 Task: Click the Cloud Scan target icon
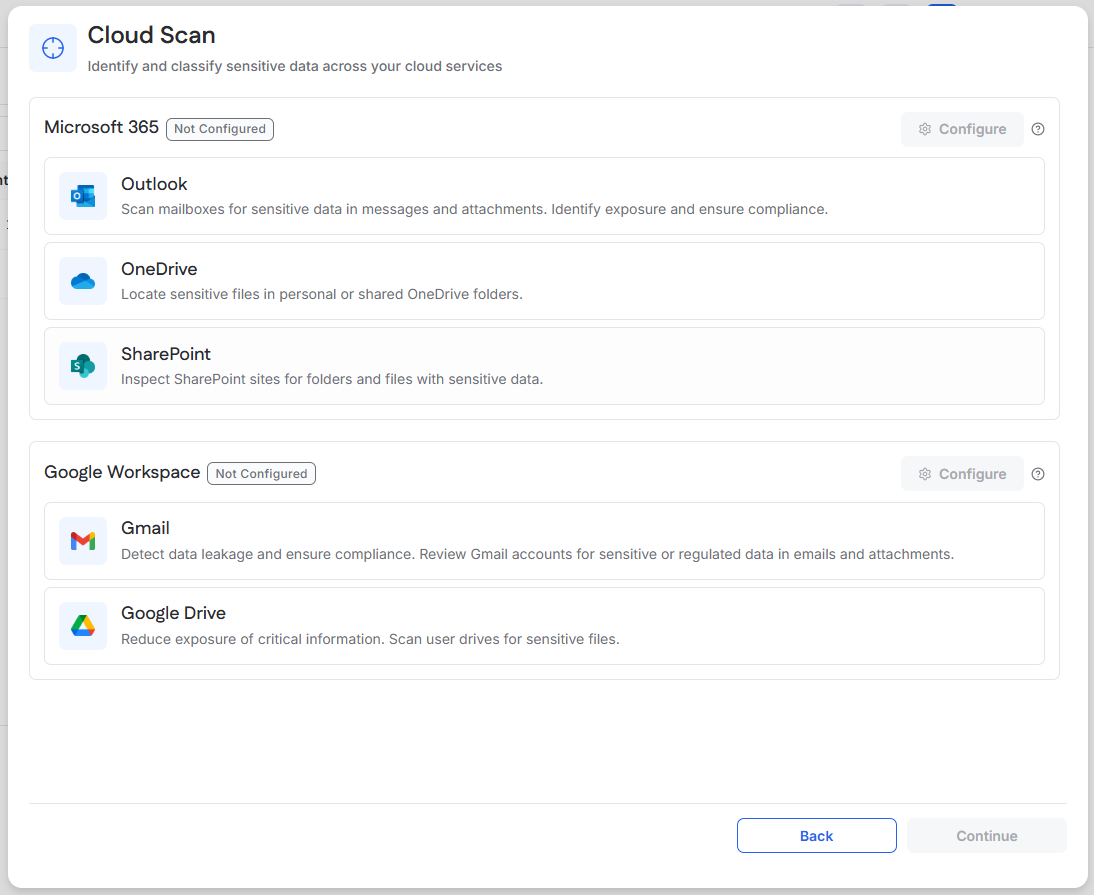pos(53,48)
